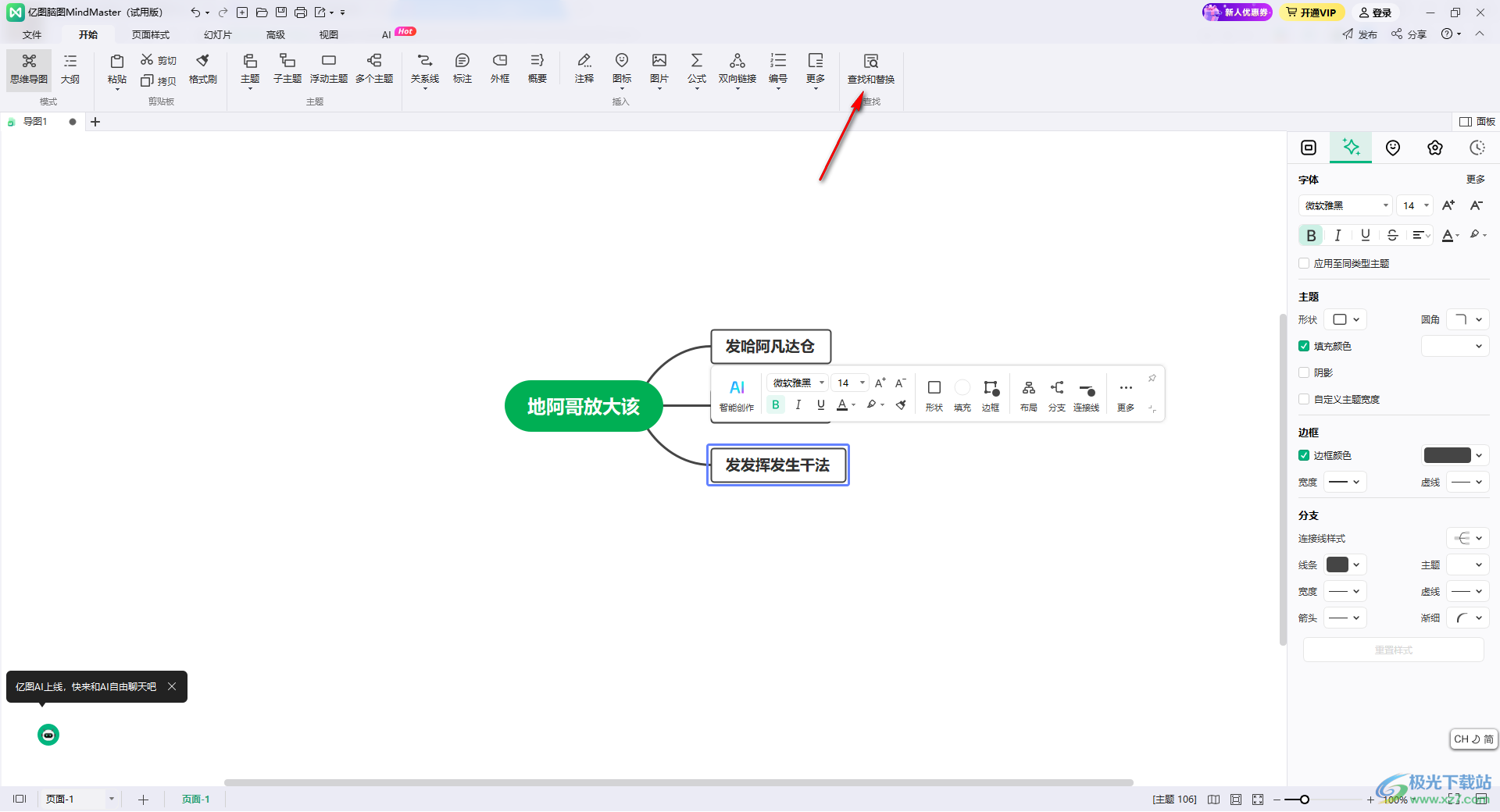1500x812 pixels.
Task: Click the Share button (分享)
Action: [1409, 34]
